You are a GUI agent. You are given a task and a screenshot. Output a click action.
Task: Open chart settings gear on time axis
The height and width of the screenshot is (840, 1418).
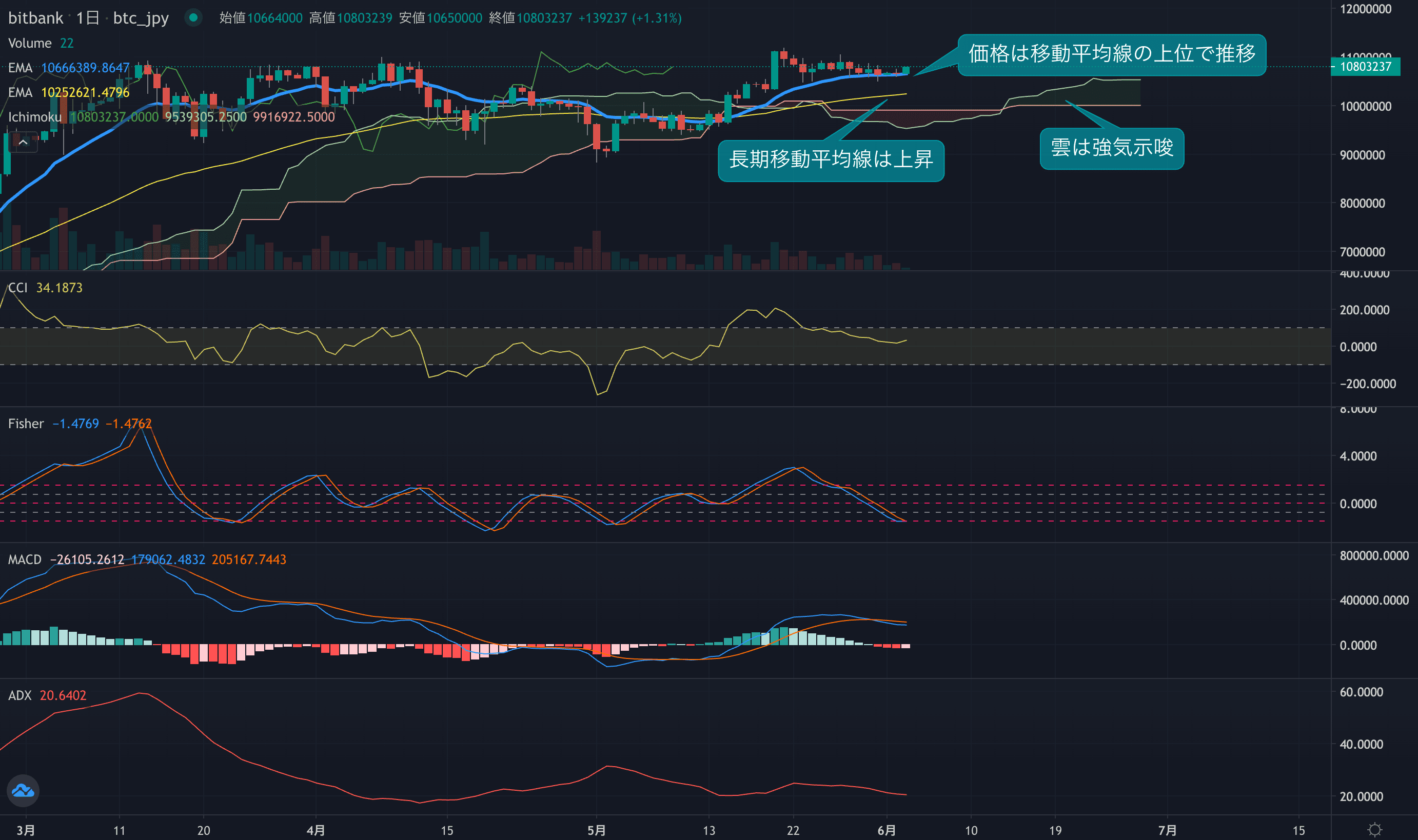(x=1374, y=830)
